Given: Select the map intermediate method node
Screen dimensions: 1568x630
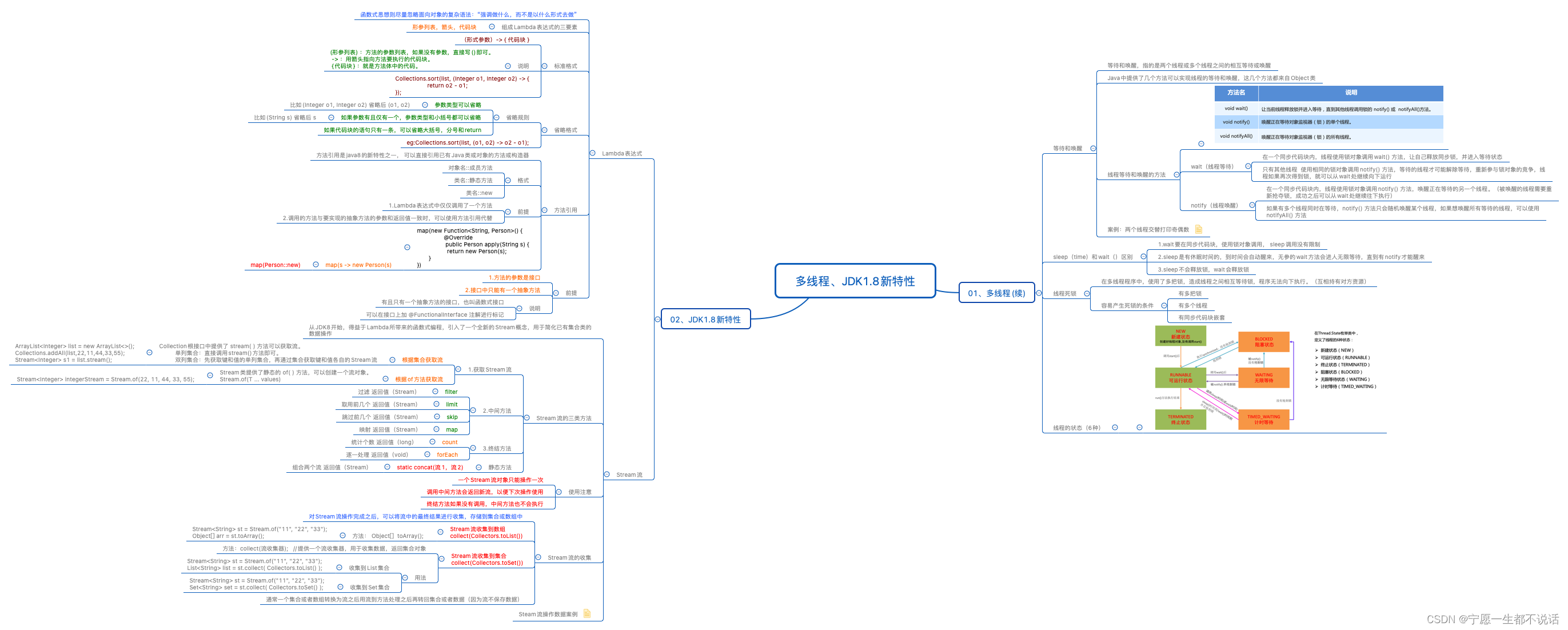Looking at the screenshot, I should 452,430.
